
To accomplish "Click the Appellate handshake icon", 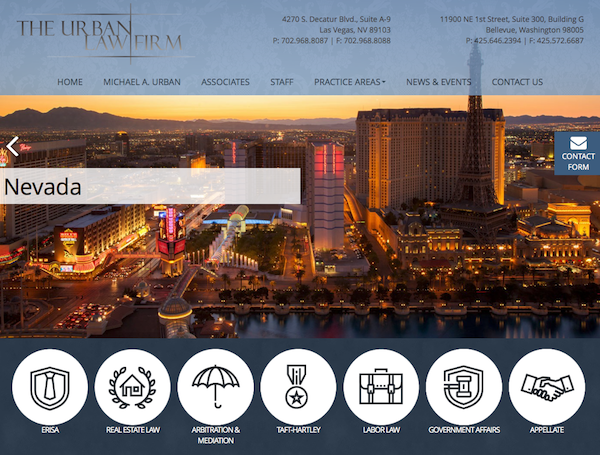I will click(546, 387).
